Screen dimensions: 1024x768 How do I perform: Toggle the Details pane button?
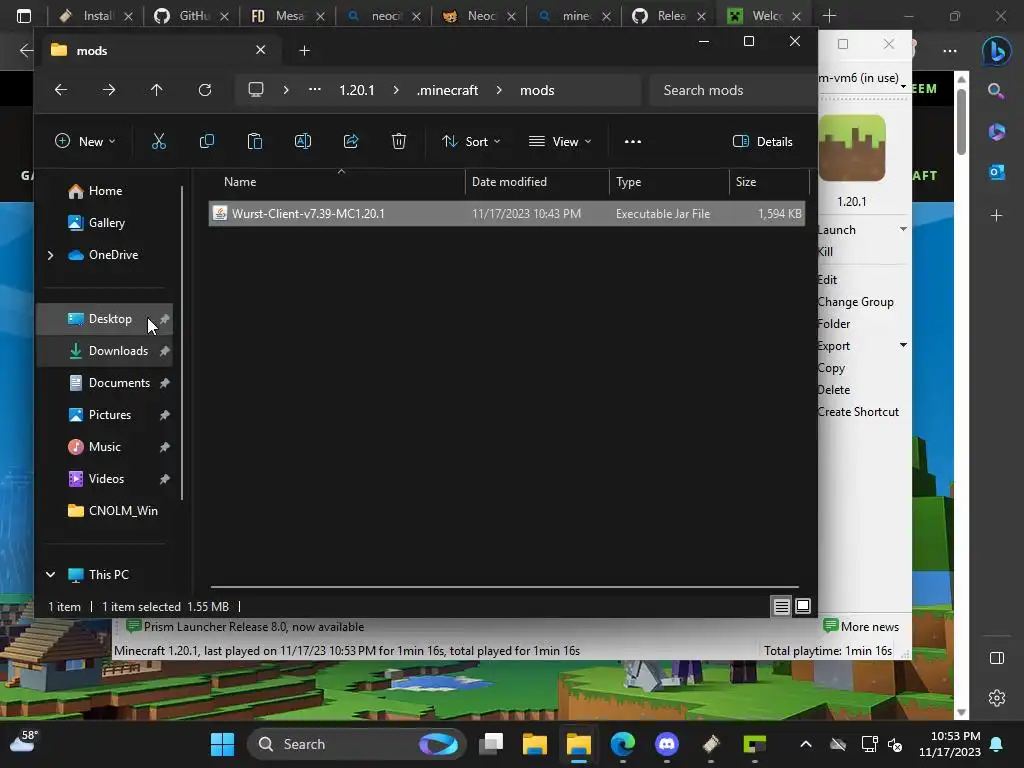pos(763,141)
